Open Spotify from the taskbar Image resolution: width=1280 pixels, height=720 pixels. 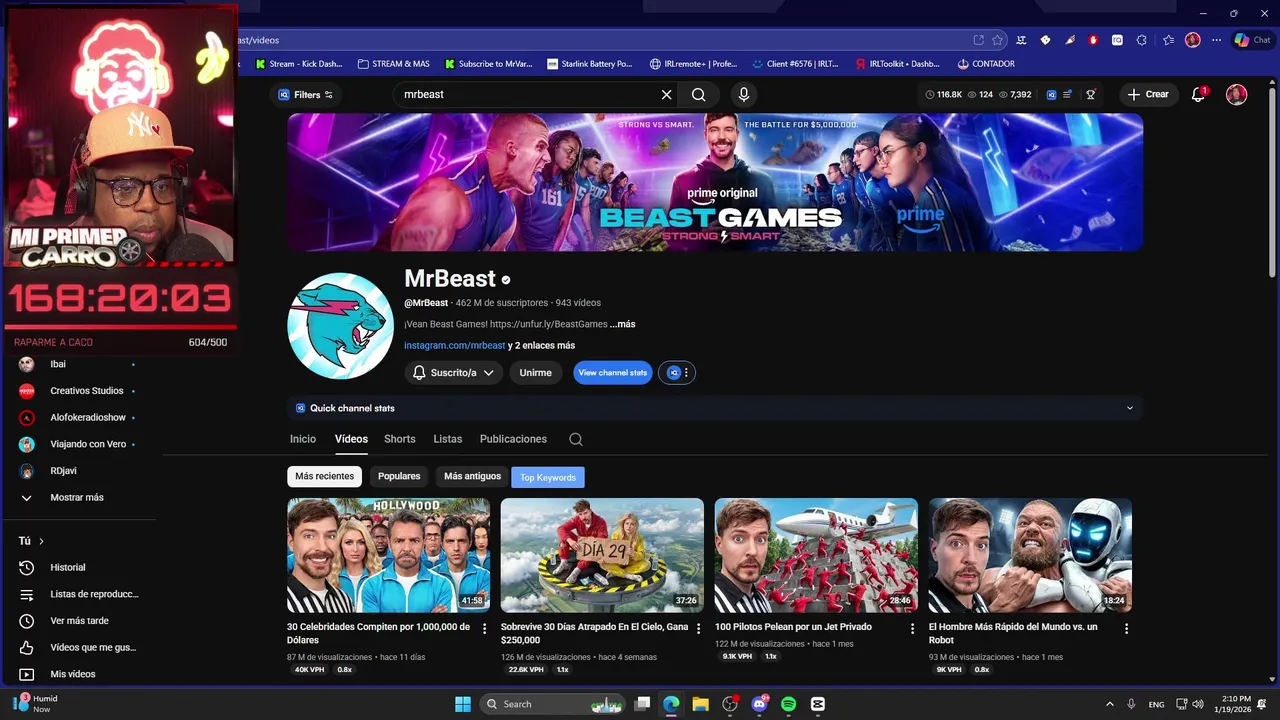[788, 704]
